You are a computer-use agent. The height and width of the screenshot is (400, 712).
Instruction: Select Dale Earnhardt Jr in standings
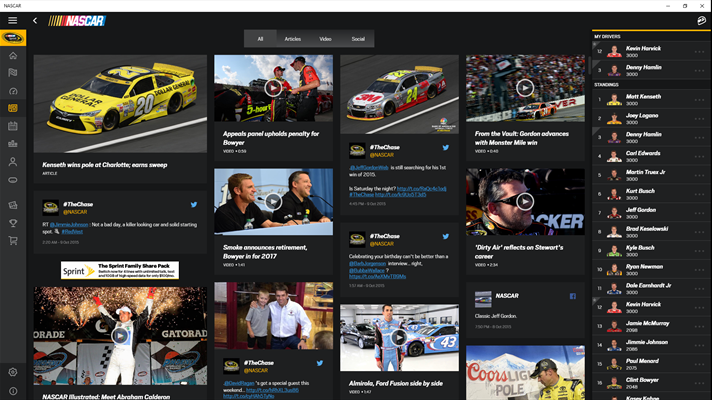click(x=651, y=288)
